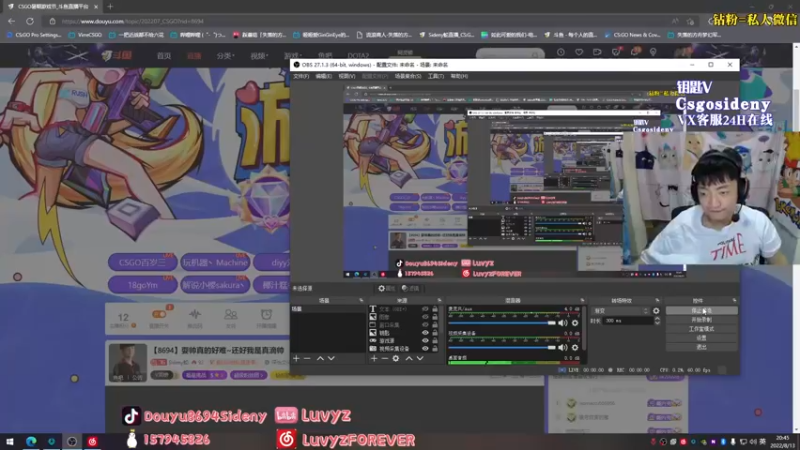800x450 pixels.
Task: Move source up with arrow in Sources panel
Action: (409, 358)
